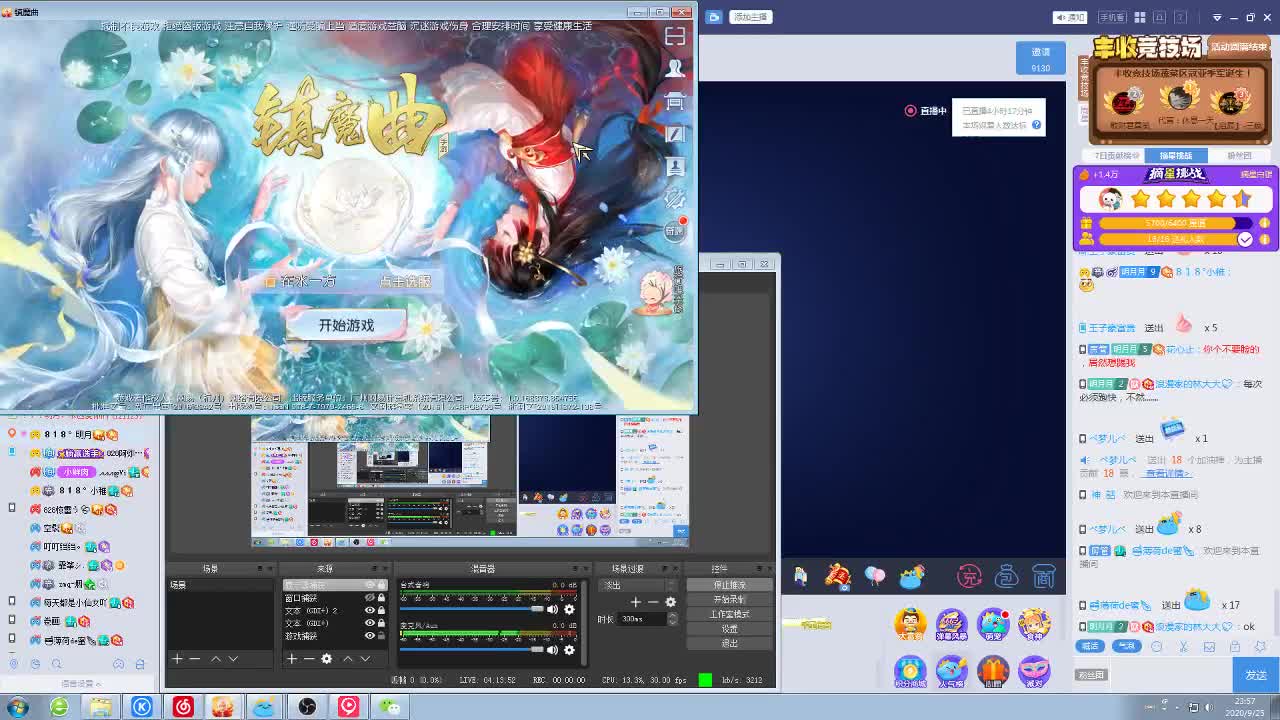1280x720 pixels.
Task: Open desktop audio settings gear in mixer
Action: tap(569, 609)
